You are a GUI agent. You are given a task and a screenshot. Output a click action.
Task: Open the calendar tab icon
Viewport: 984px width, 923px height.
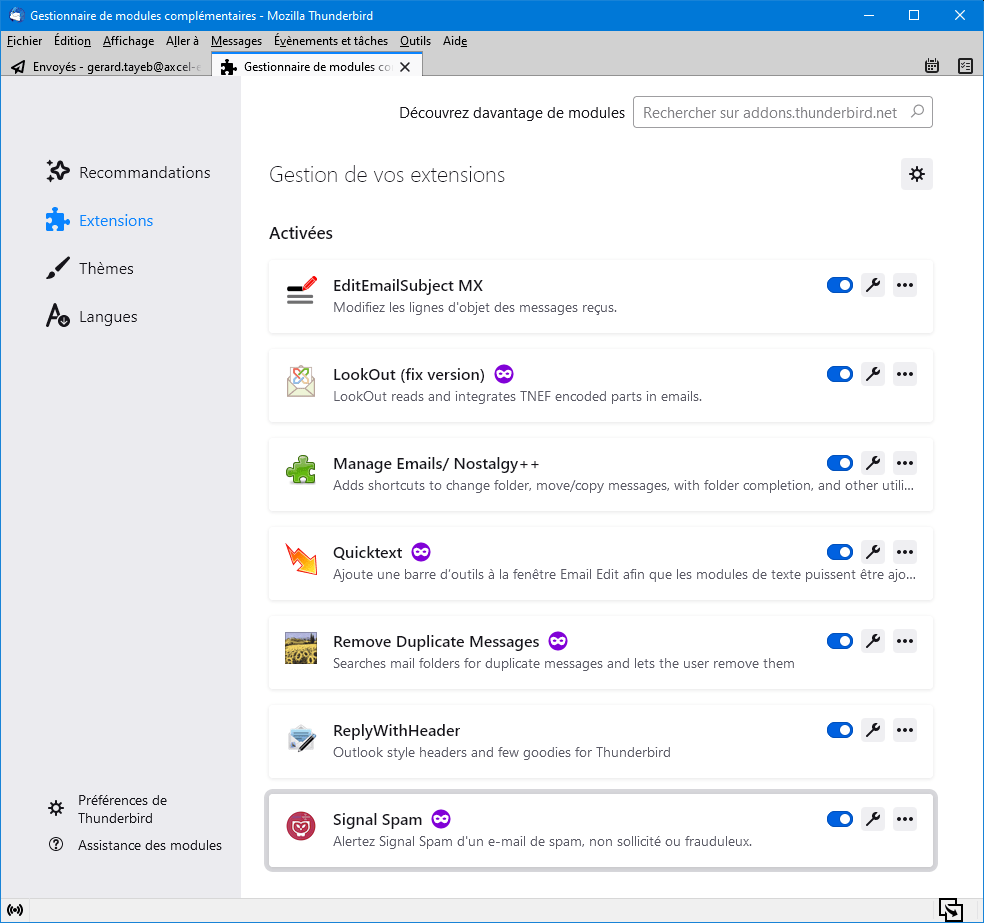(932, 65)
